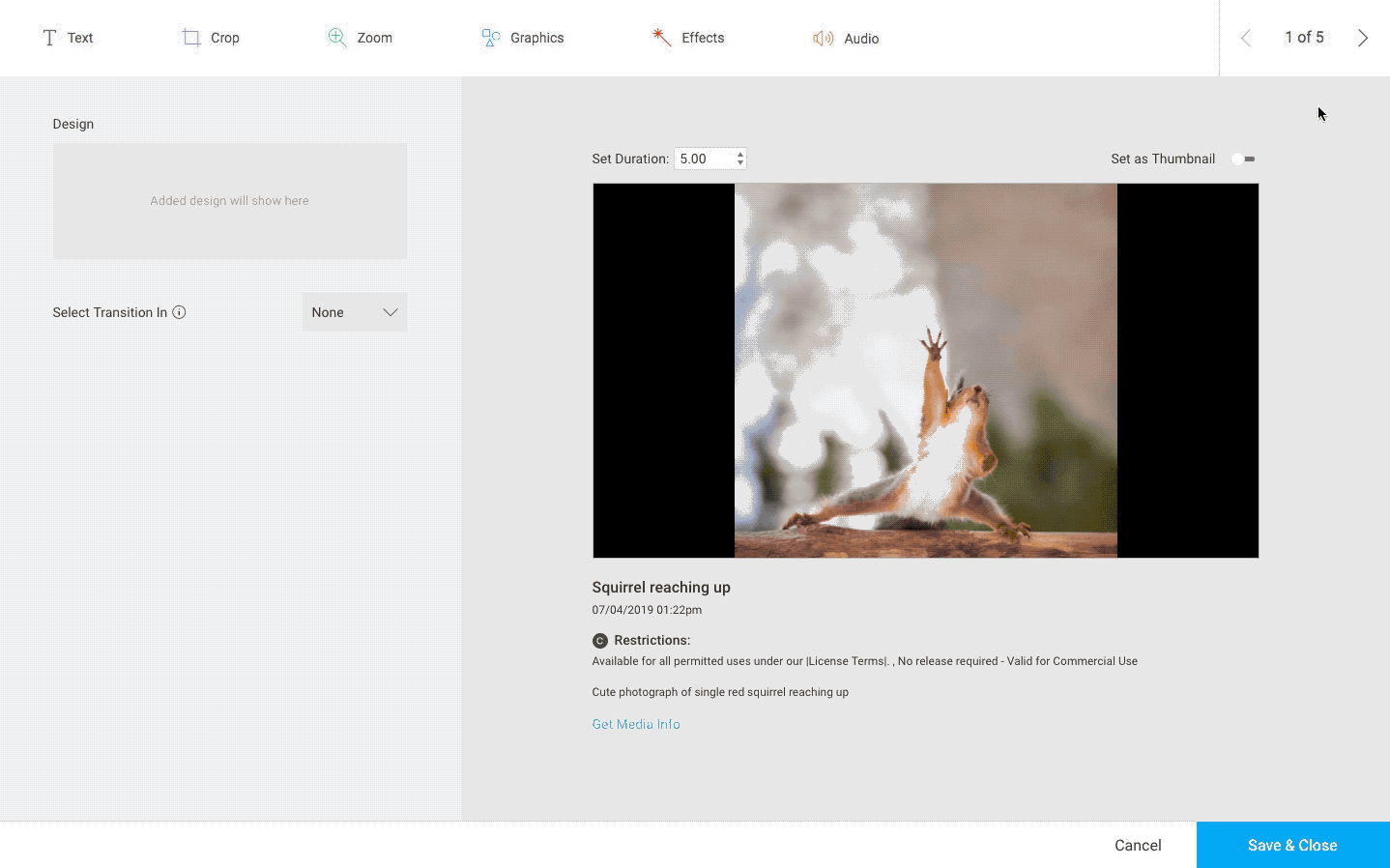
Task: Switch to the Crop label
Action: 225,38
